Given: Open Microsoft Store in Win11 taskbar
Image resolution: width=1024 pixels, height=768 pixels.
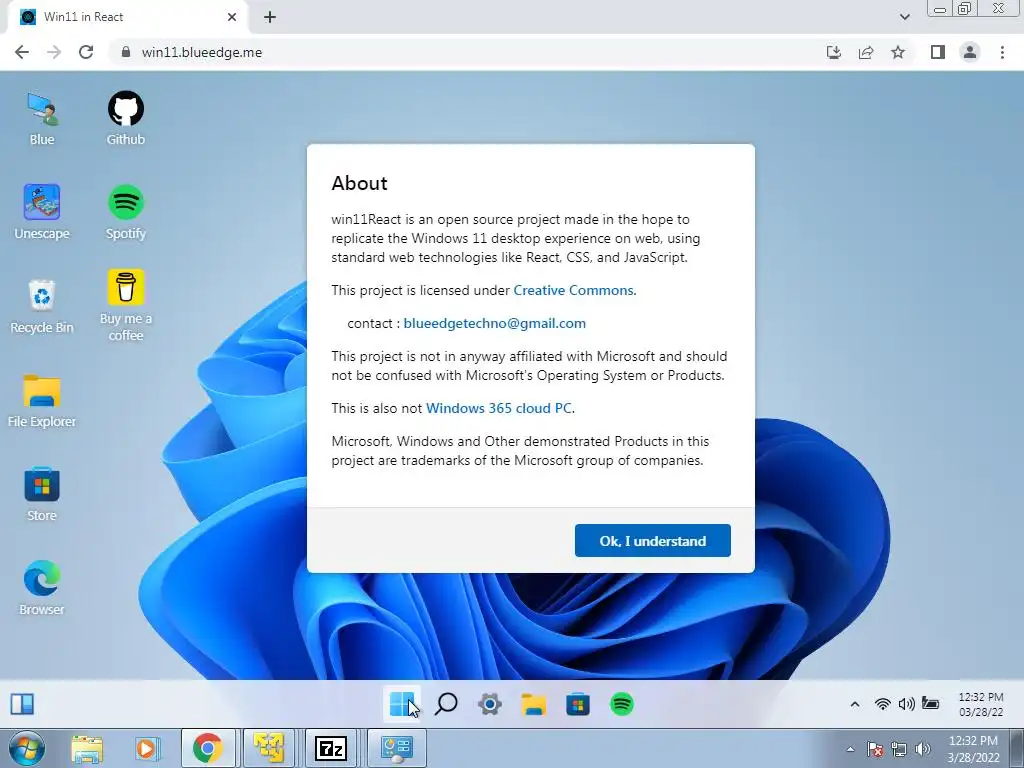Looking at the screenshot, I should (x=578, y=704).
